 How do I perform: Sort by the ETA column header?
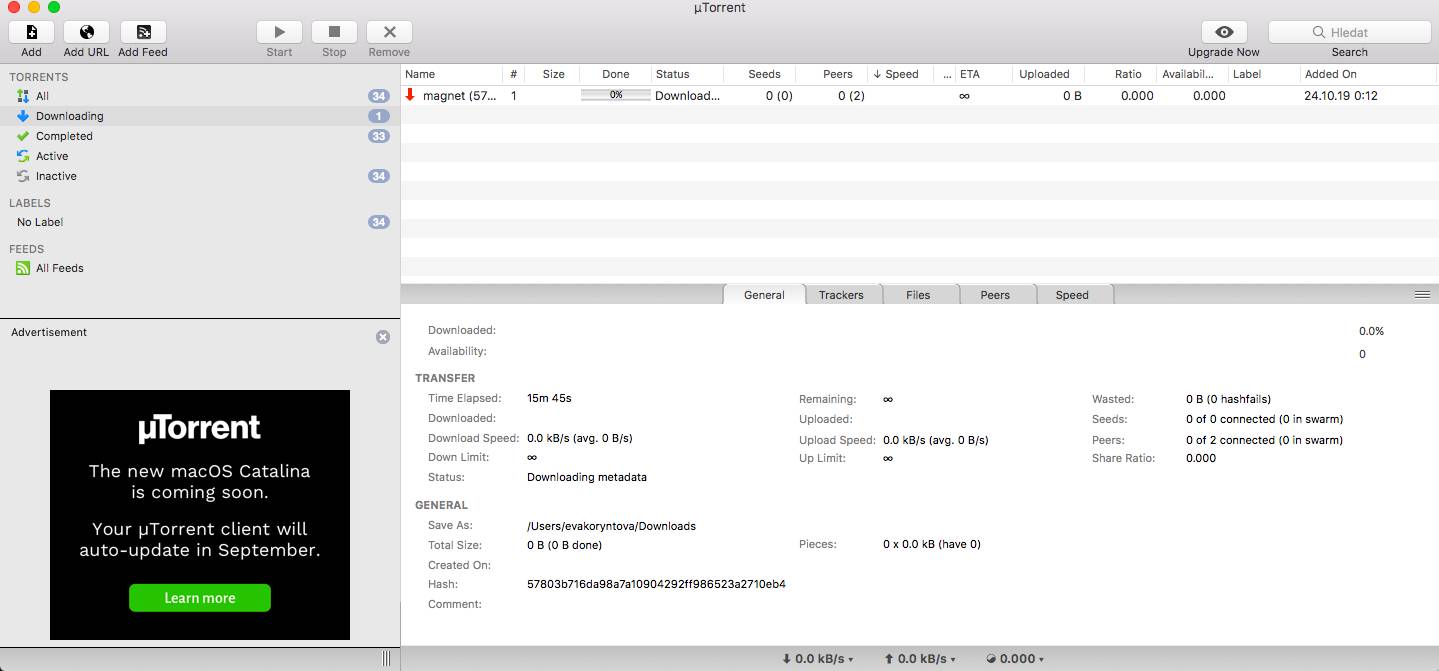pyautogui.click(x=982, y=74)
